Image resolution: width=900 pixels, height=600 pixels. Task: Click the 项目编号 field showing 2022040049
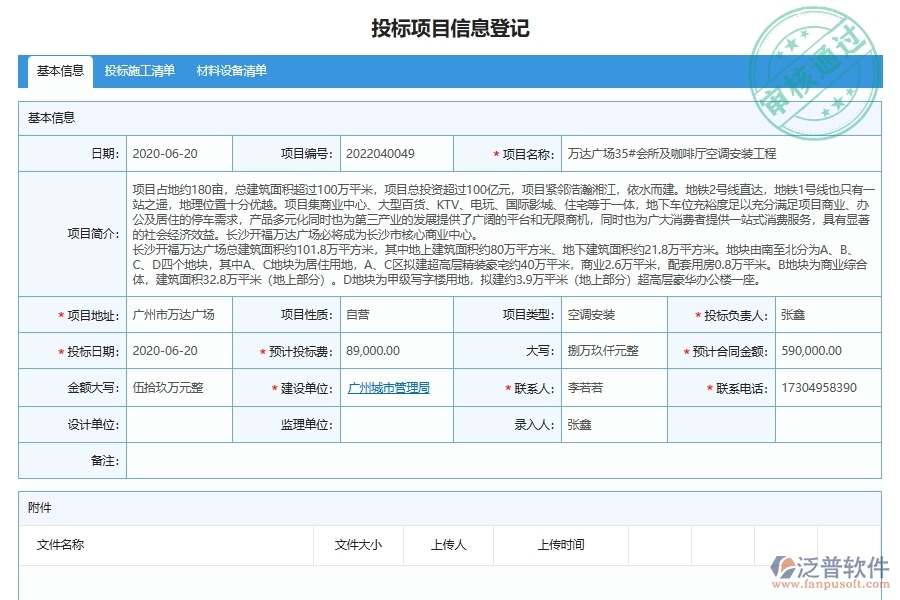[395, 153]
